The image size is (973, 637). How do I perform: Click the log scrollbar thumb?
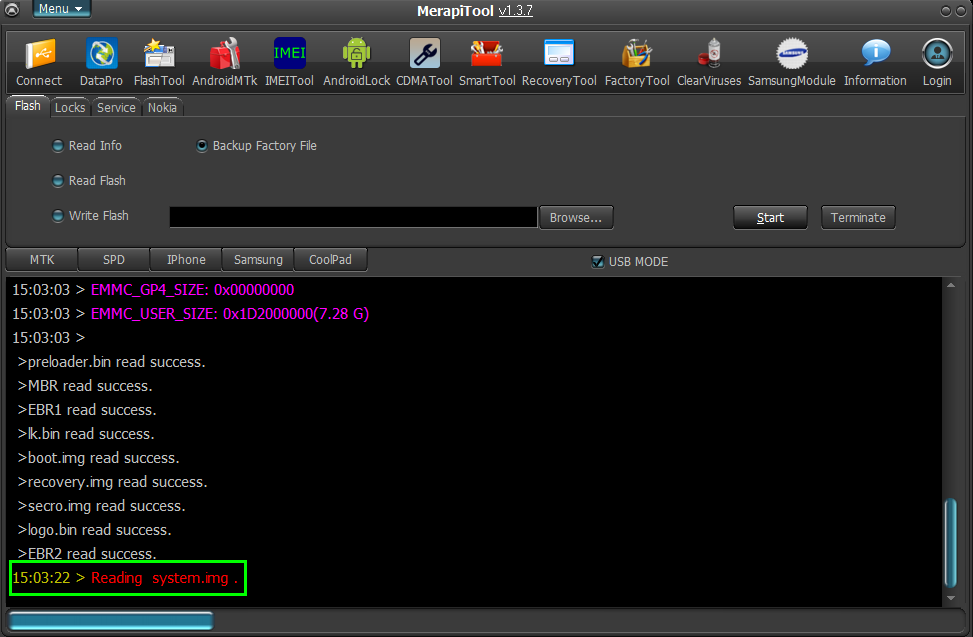click(x=951, y=542)
